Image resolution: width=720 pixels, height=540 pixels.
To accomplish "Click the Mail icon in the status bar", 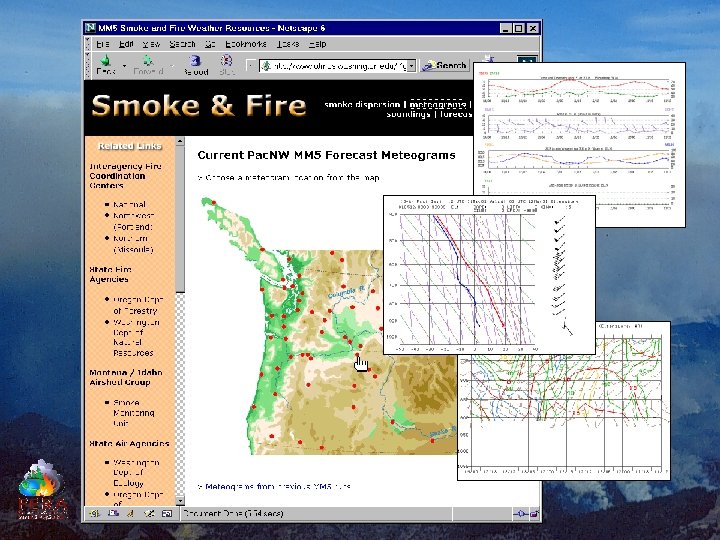I will tap(112, 513).
